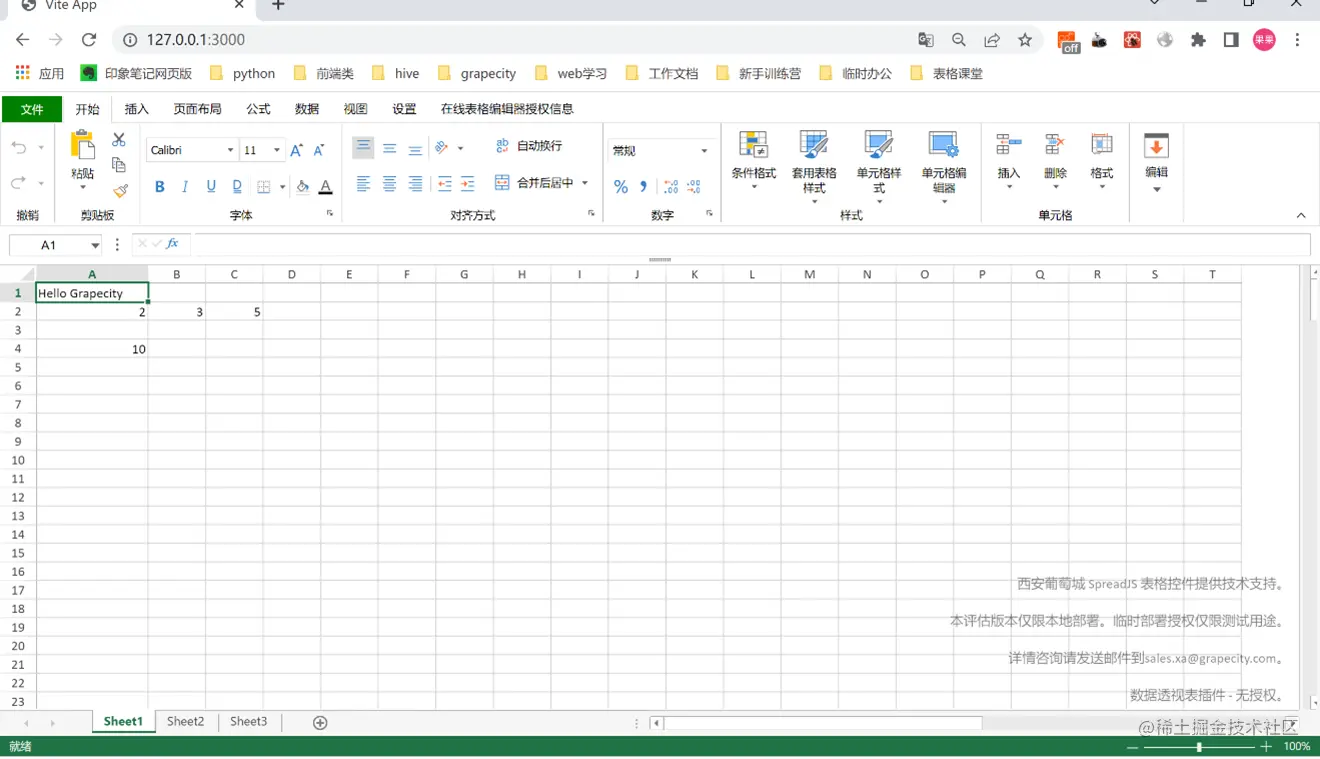Decrease font size with the smaller A icon
The image size is (1320, 759).
(319, 150)
